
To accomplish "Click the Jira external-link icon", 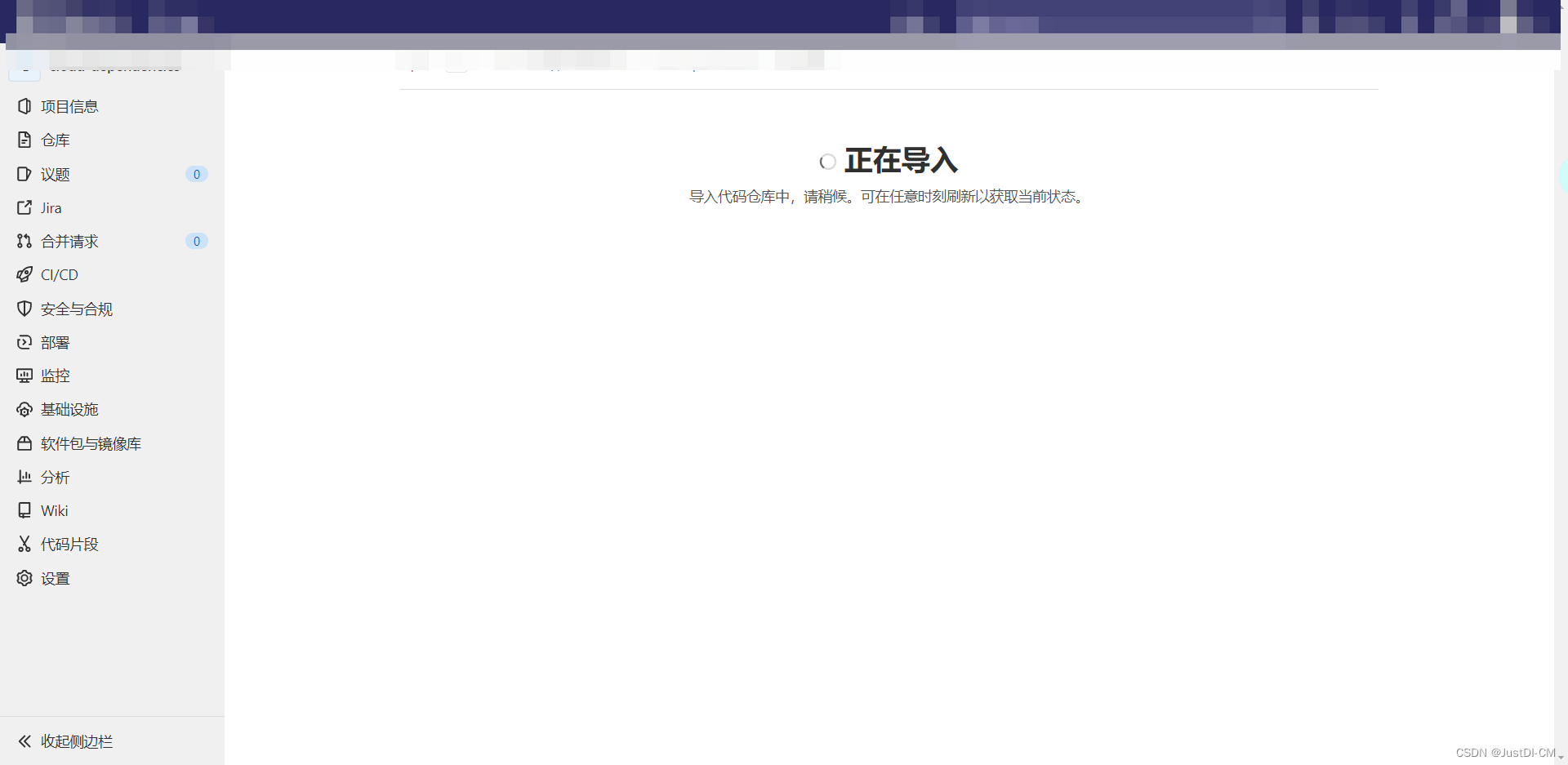I will click(x=24, y=207).
